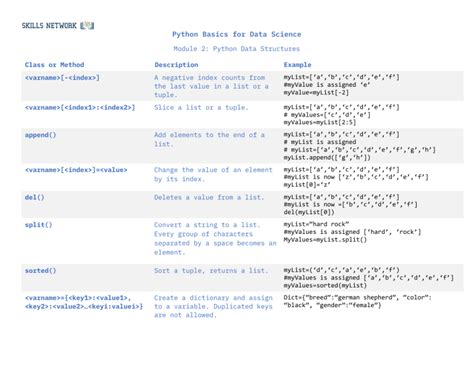474x365 pixels.
Task: Click the 'append()' method cell
Action: pos(40,135)
